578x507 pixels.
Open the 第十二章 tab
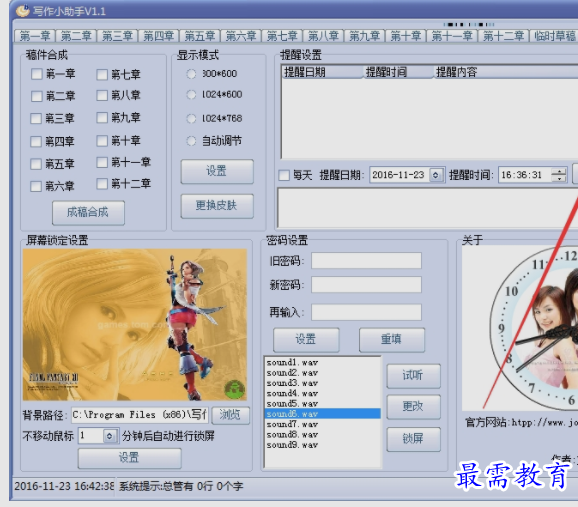click(x=504, y=36)
